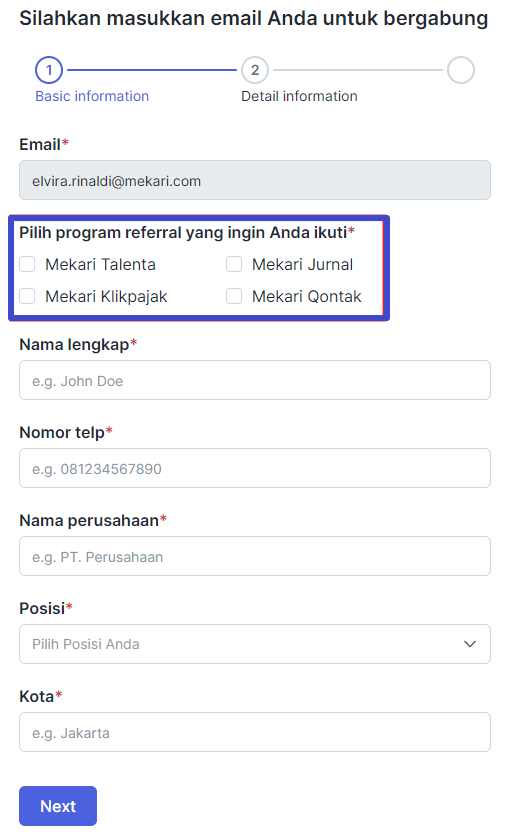Check the Mekari Klikpajak box

(x=27, y=296)
